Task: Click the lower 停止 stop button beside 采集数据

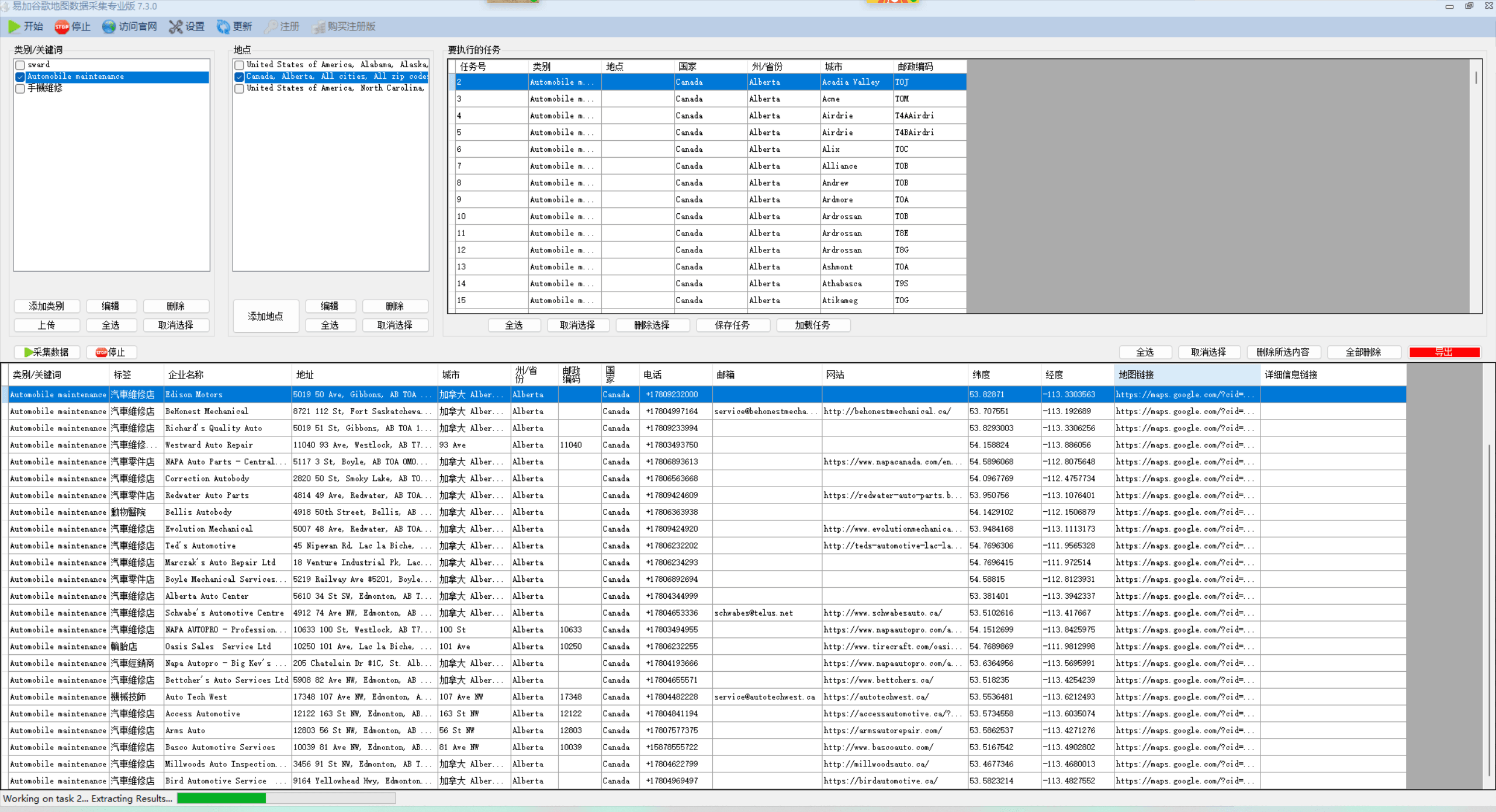Action: (111, 352)
